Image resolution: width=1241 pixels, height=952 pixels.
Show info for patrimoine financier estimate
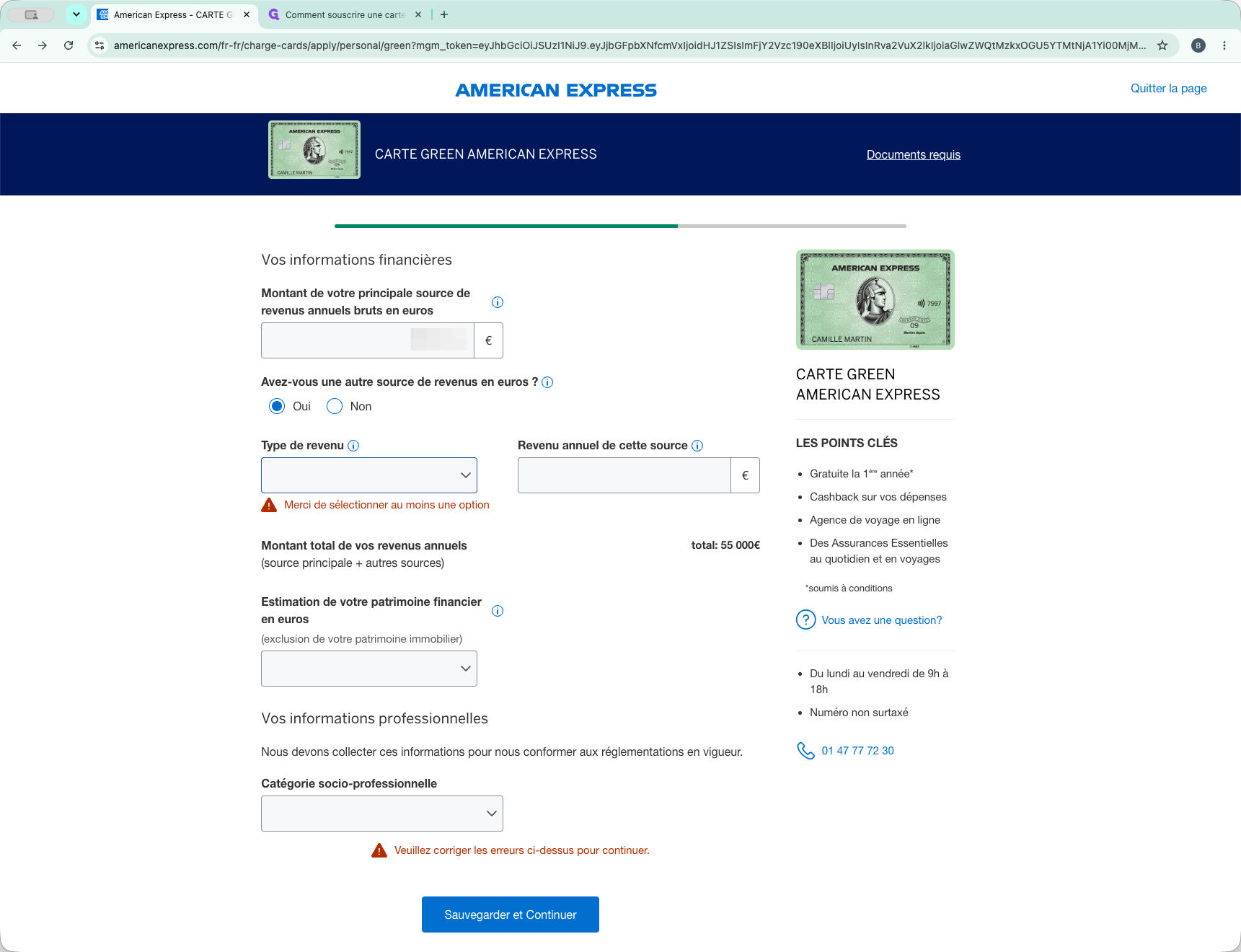click(498, 611)
